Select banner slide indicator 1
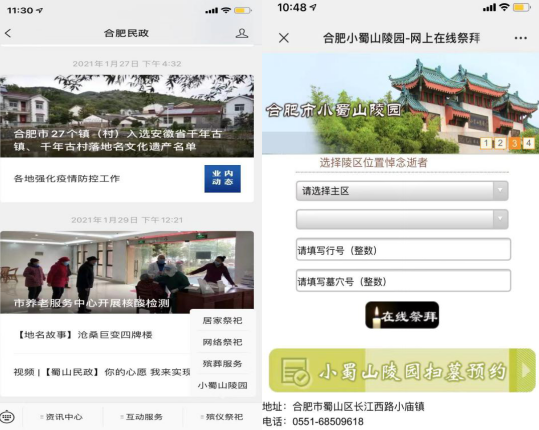Viewport: 539px width, 430px height. pos(486,143)
